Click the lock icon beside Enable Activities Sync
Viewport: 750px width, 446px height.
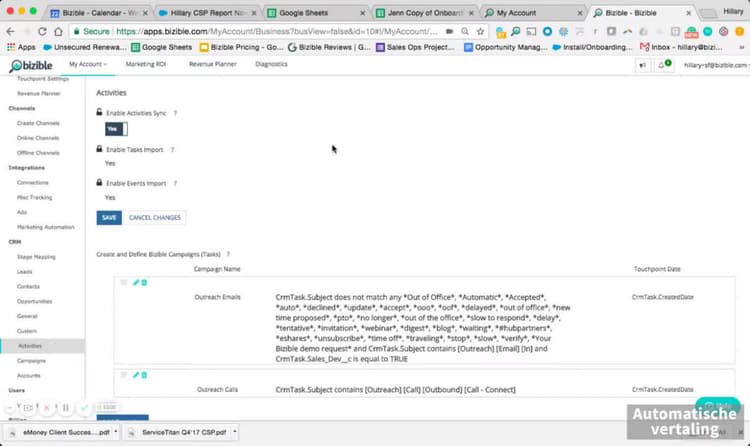click(x=99, y=112)
